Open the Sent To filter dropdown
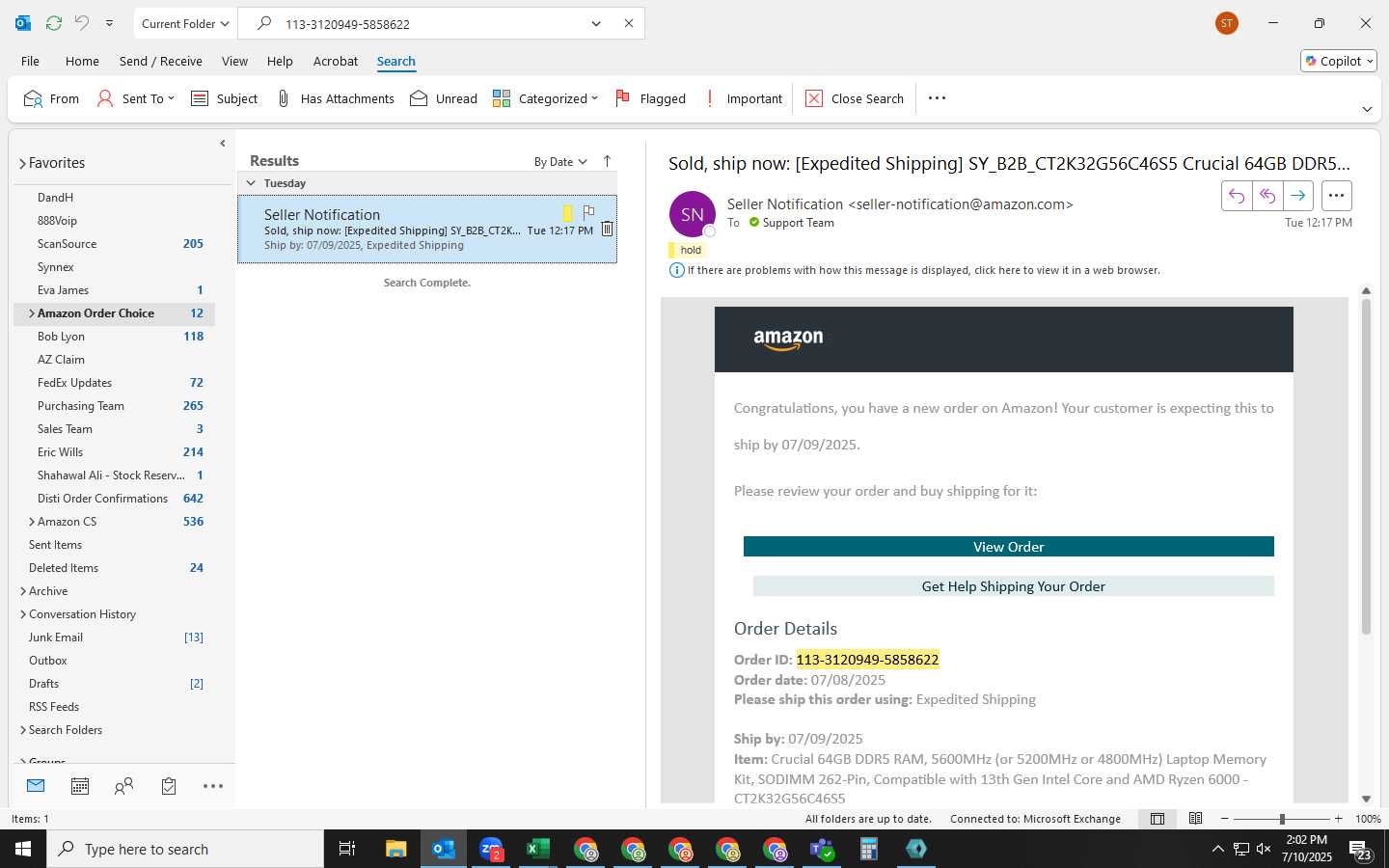 click(136, 98)
